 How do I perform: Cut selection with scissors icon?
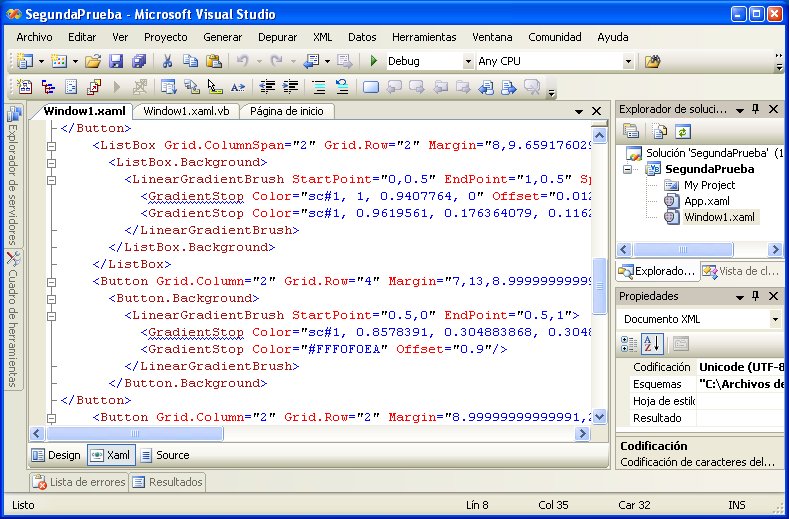pyautogui.click(x=168, y=61)
